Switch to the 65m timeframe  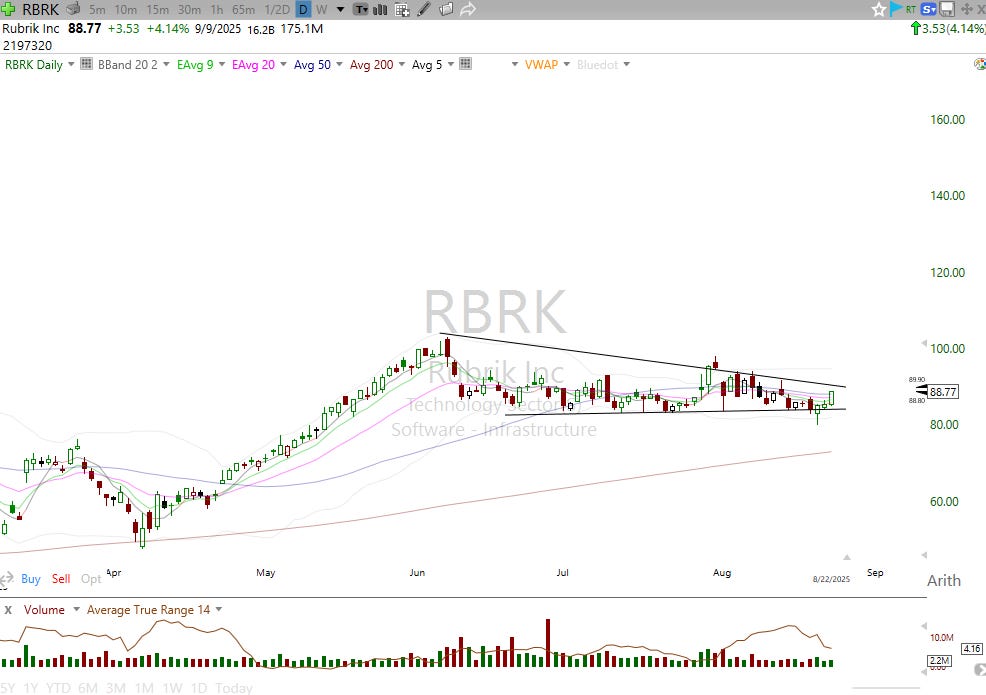(x=243, y=10)
